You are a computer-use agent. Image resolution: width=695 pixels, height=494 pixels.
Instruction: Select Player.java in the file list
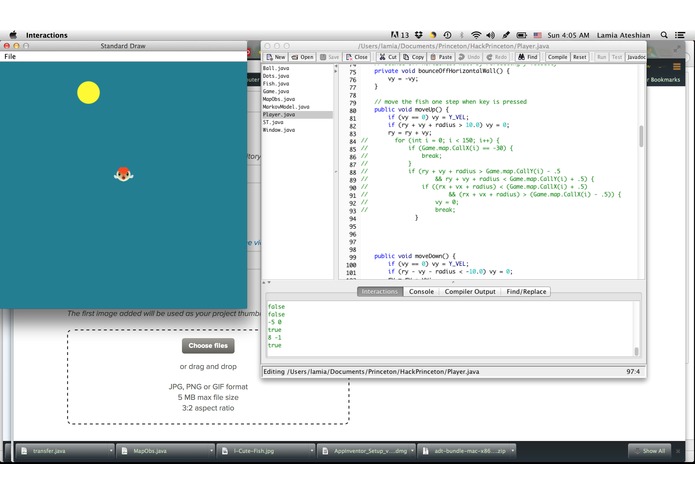297,114
